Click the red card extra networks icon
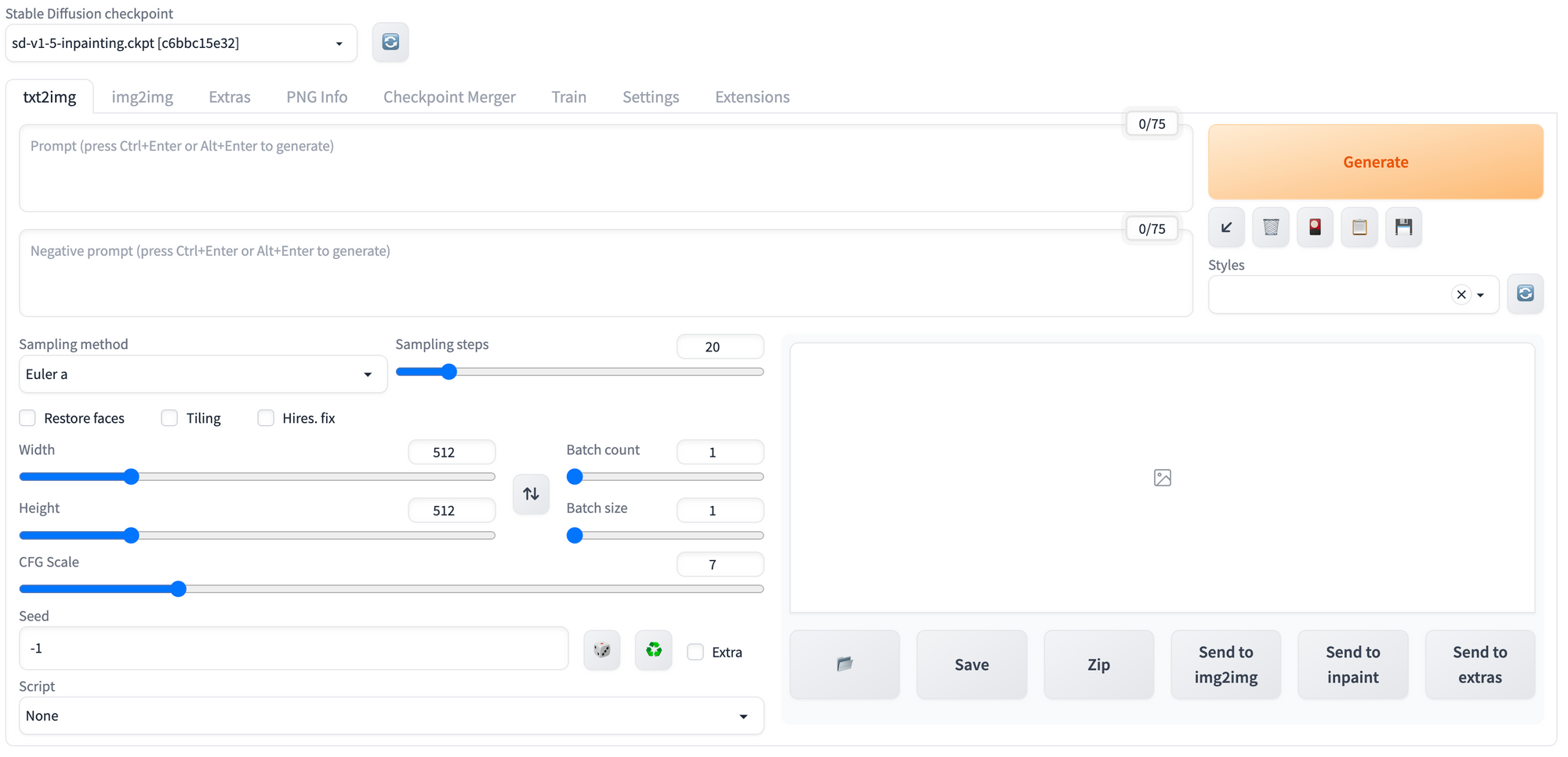1568x757 pixels. 1316,227
